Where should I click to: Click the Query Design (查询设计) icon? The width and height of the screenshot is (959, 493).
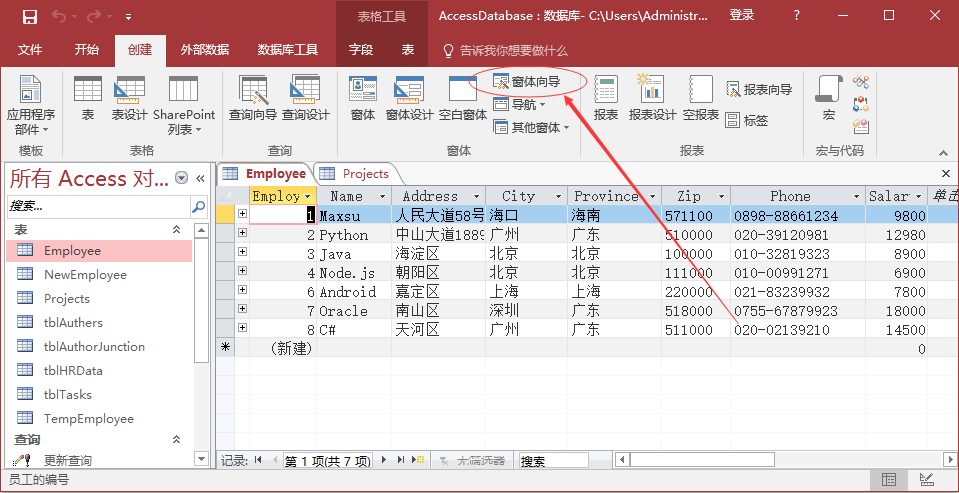click(305, 98)
